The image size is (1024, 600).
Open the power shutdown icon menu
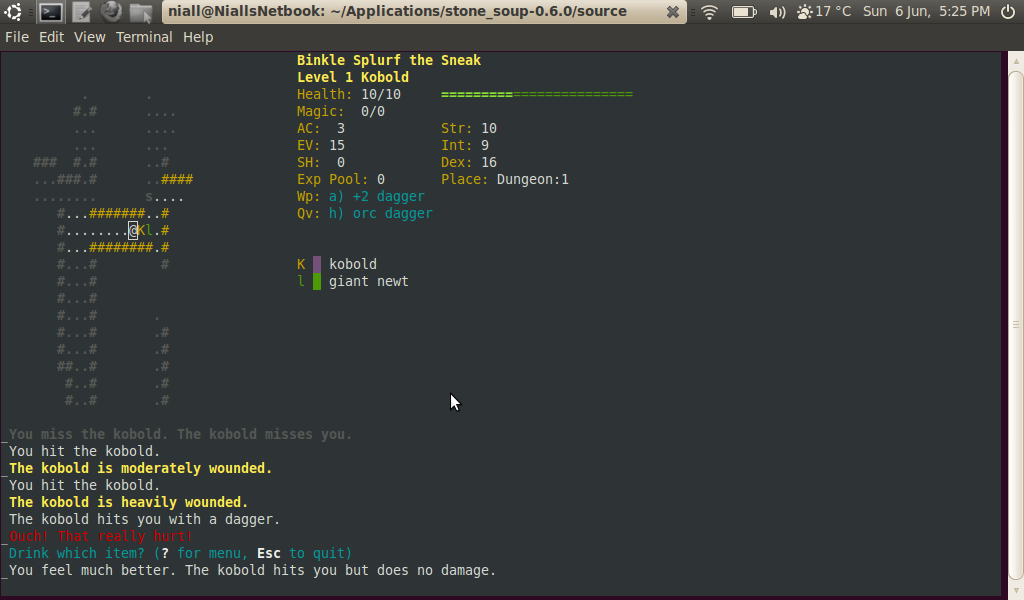click(x=1008, y=11)
